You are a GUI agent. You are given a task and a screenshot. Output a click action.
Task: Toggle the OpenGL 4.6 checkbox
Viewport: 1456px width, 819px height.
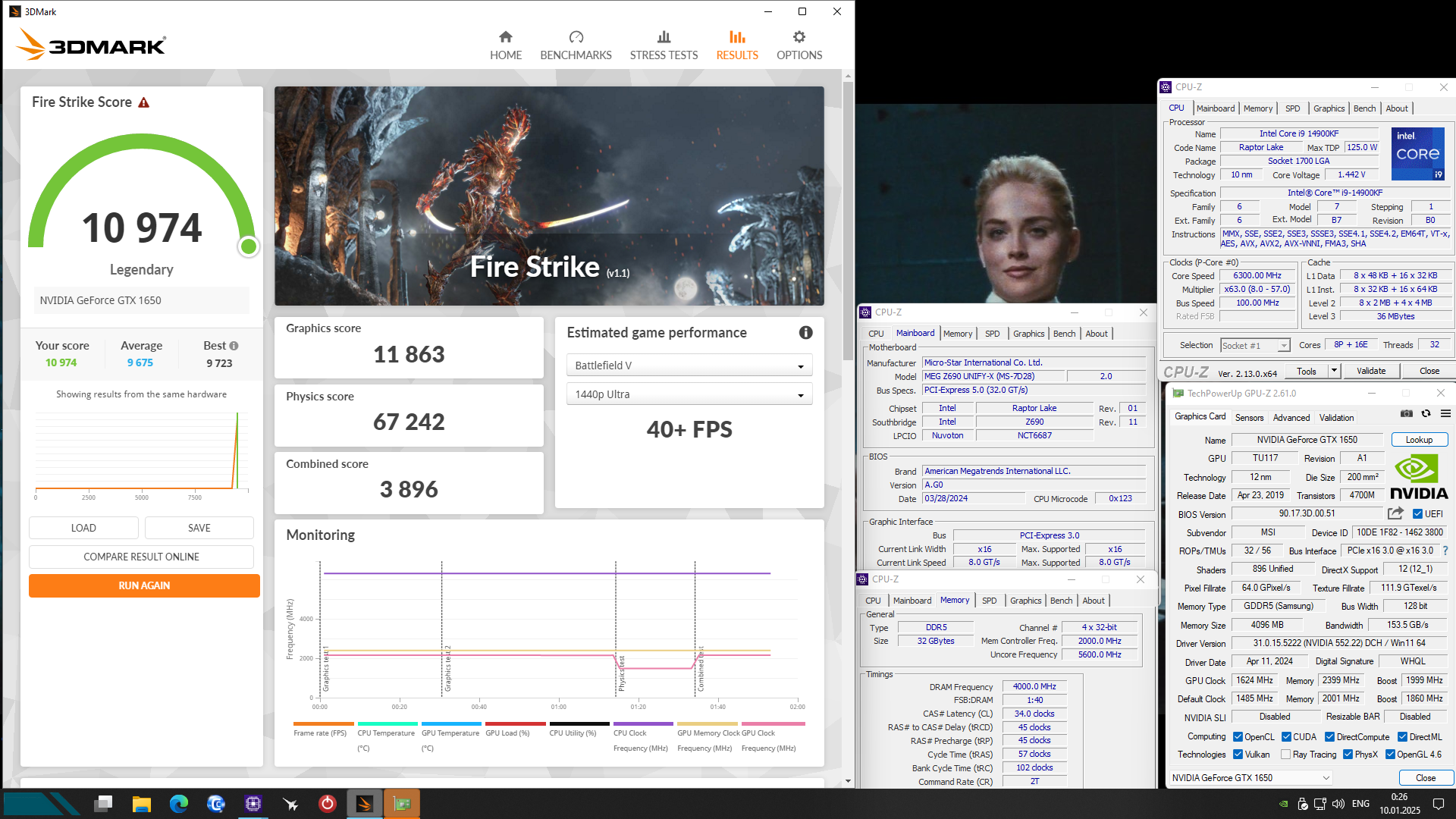pyautogui.click(x=1390, y=755)
